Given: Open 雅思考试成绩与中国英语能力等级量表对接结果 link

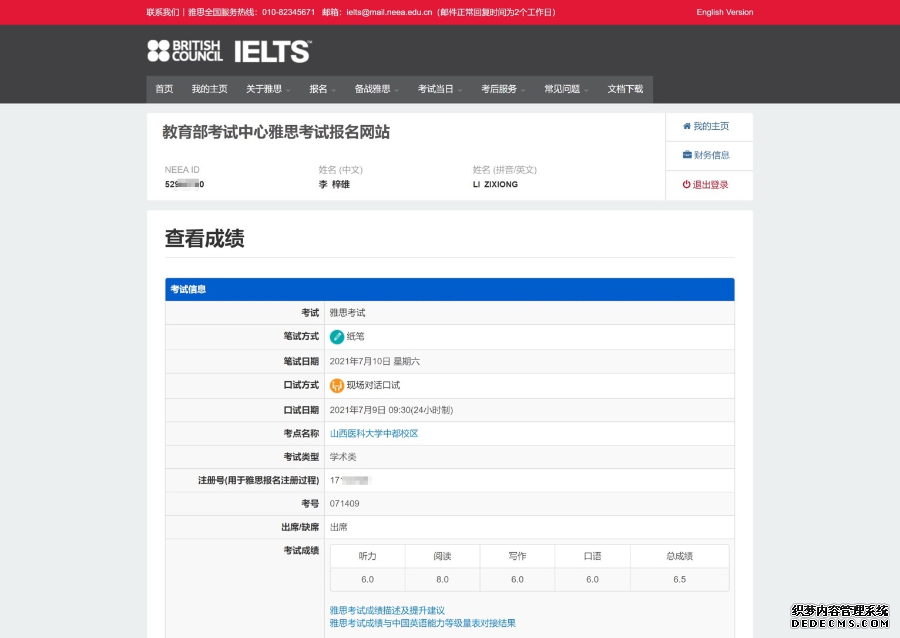Looking at the screenshot, I should [x=422, y=623].
